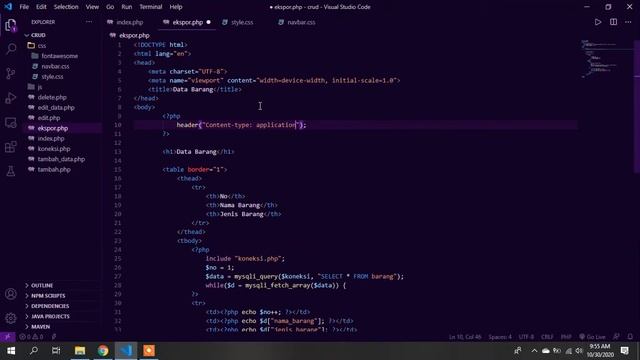Open Source Control view icon
The image size is (640, 360).
(x=11, y=73)
